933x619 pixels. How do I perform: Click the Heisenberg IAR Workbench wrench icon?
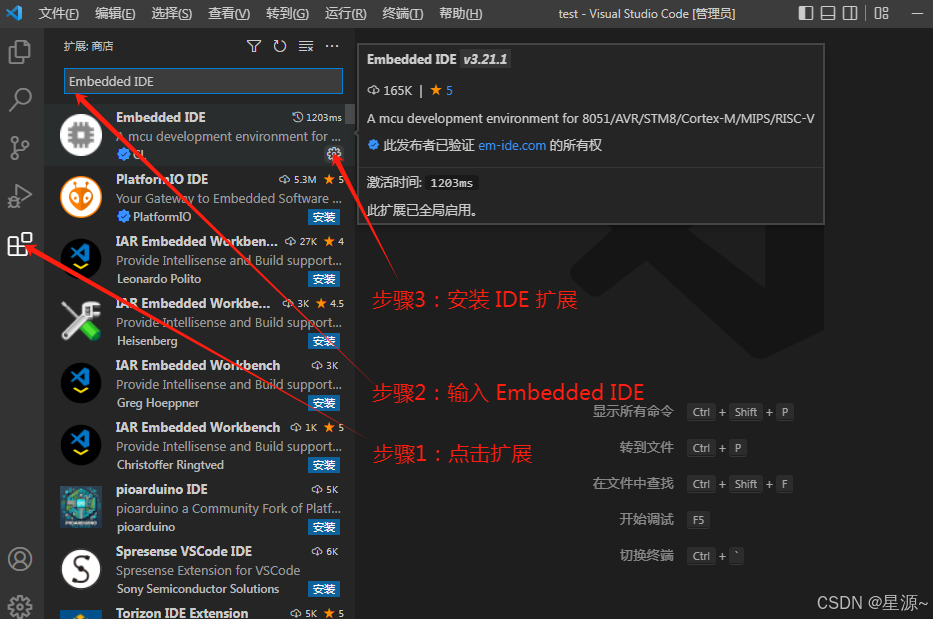pos(81,321)
